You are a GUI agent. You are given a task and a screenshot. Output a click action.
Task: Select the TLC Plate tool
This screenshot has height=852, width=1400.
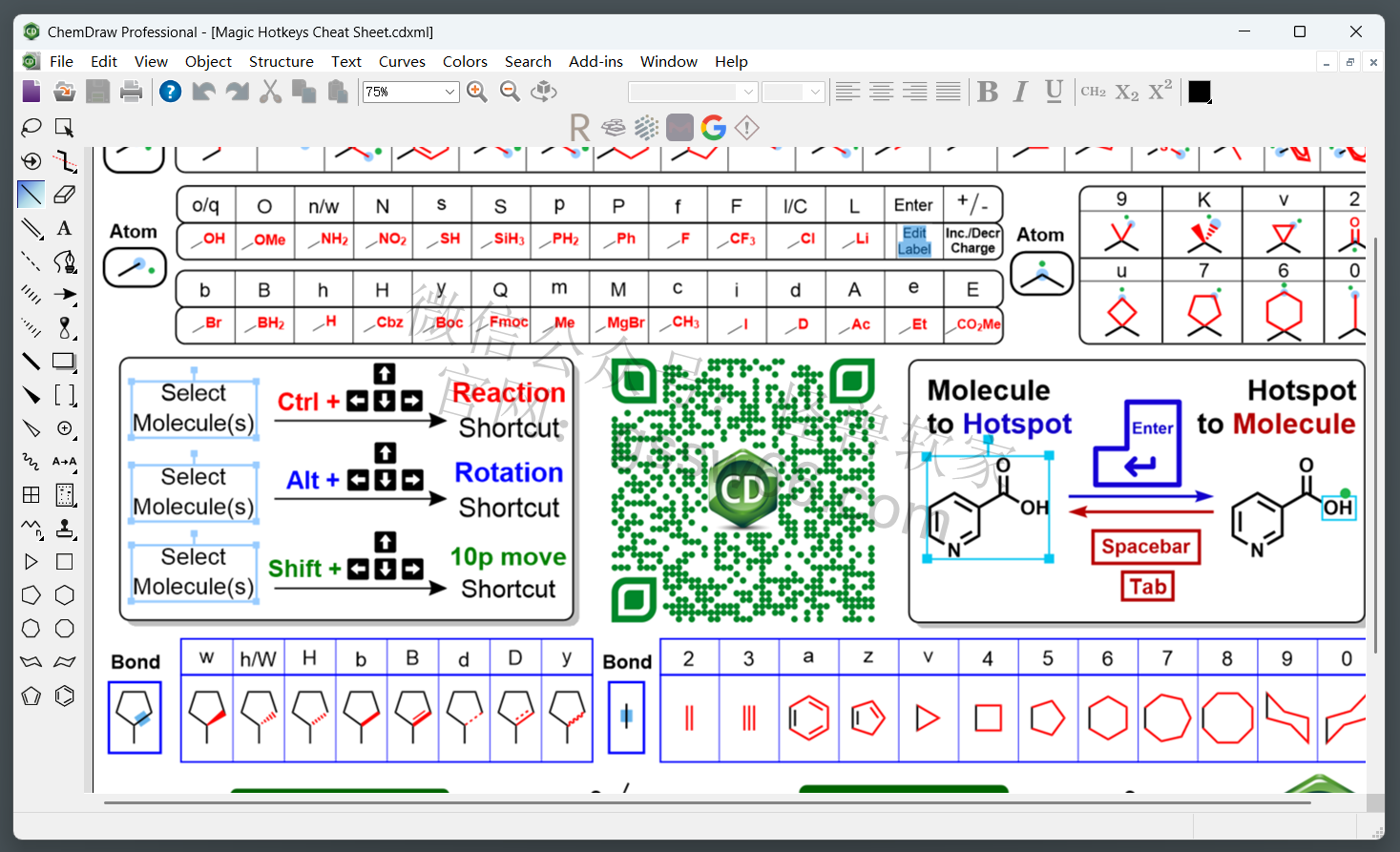(64, 495)
